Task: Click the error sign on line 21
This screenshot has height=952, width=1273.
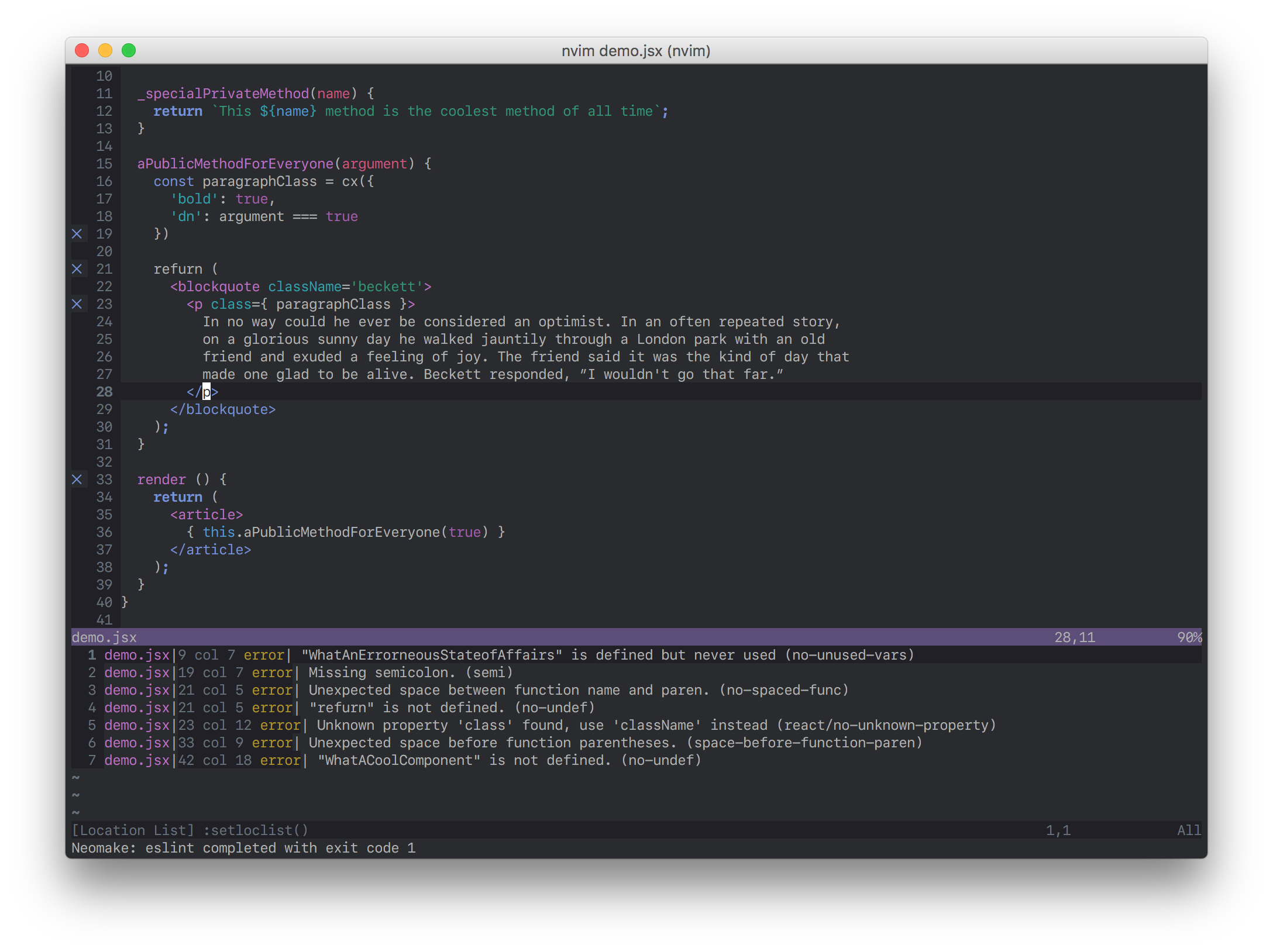Action: 77,269
